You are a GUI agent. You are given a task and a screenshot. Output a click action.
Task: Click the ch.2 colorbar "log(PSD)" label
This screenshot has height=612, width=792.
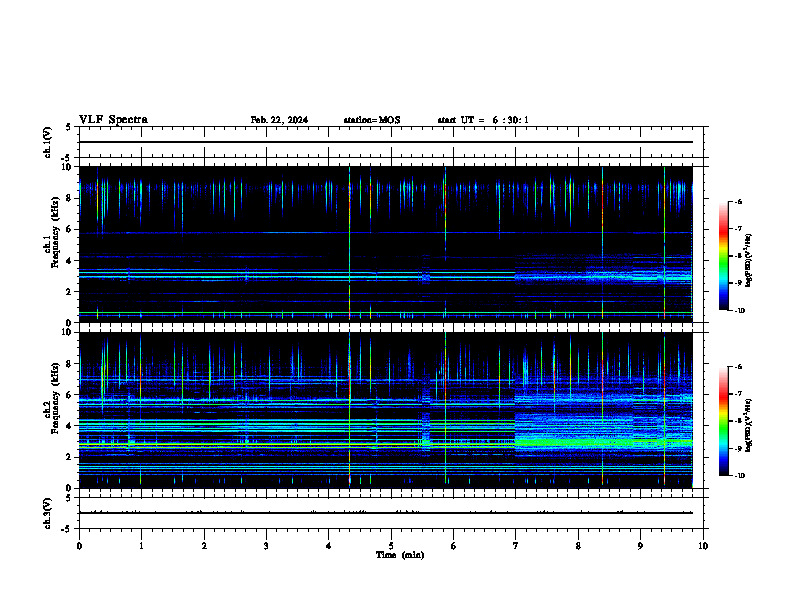[748, 425]
